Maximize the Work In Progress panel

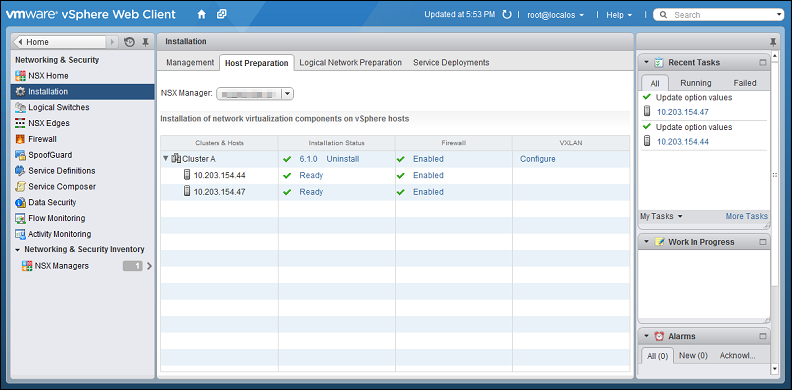click(763, 242)
